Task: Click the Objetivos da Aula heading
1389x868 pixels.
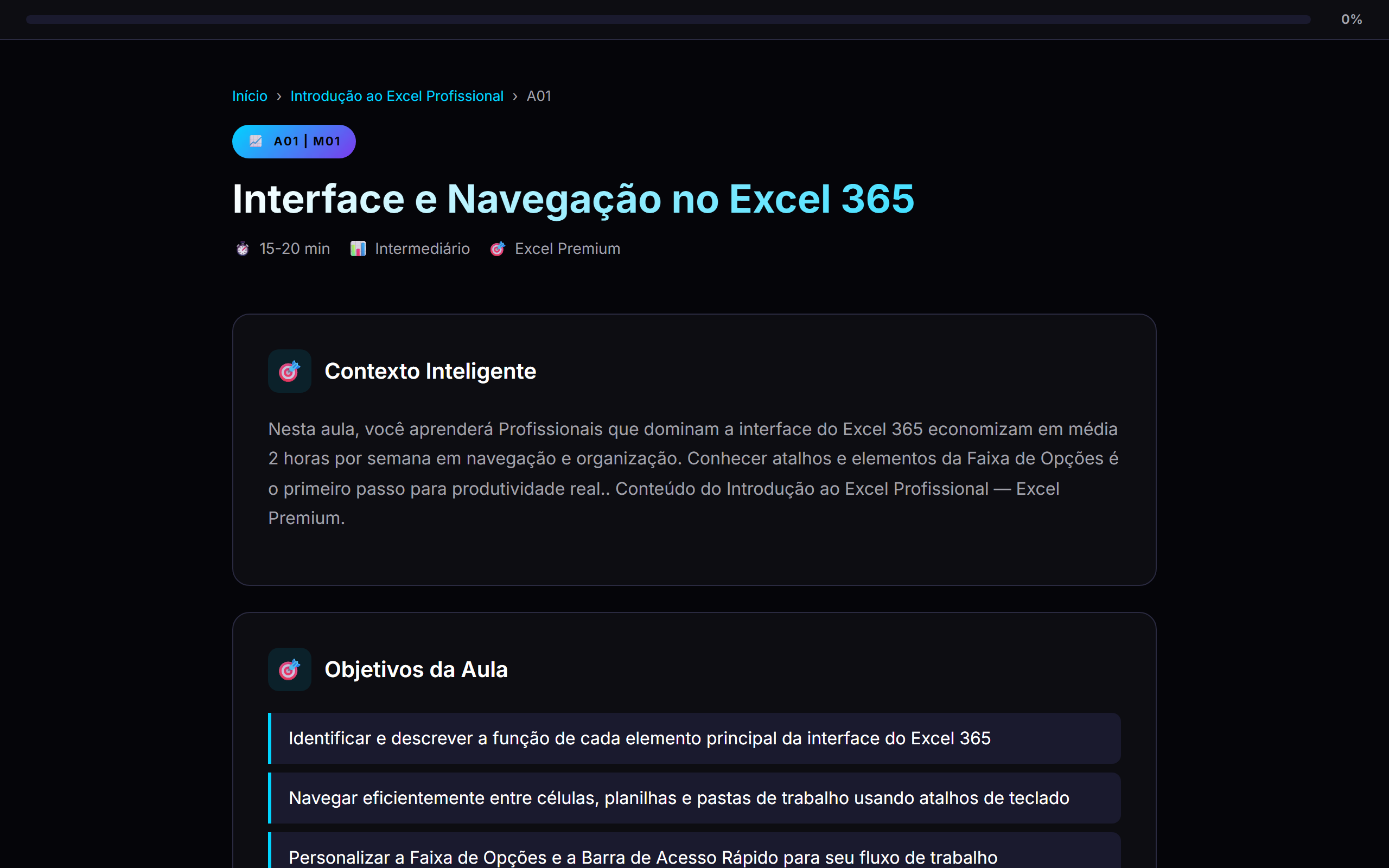Action: click(x=416, y=669)
